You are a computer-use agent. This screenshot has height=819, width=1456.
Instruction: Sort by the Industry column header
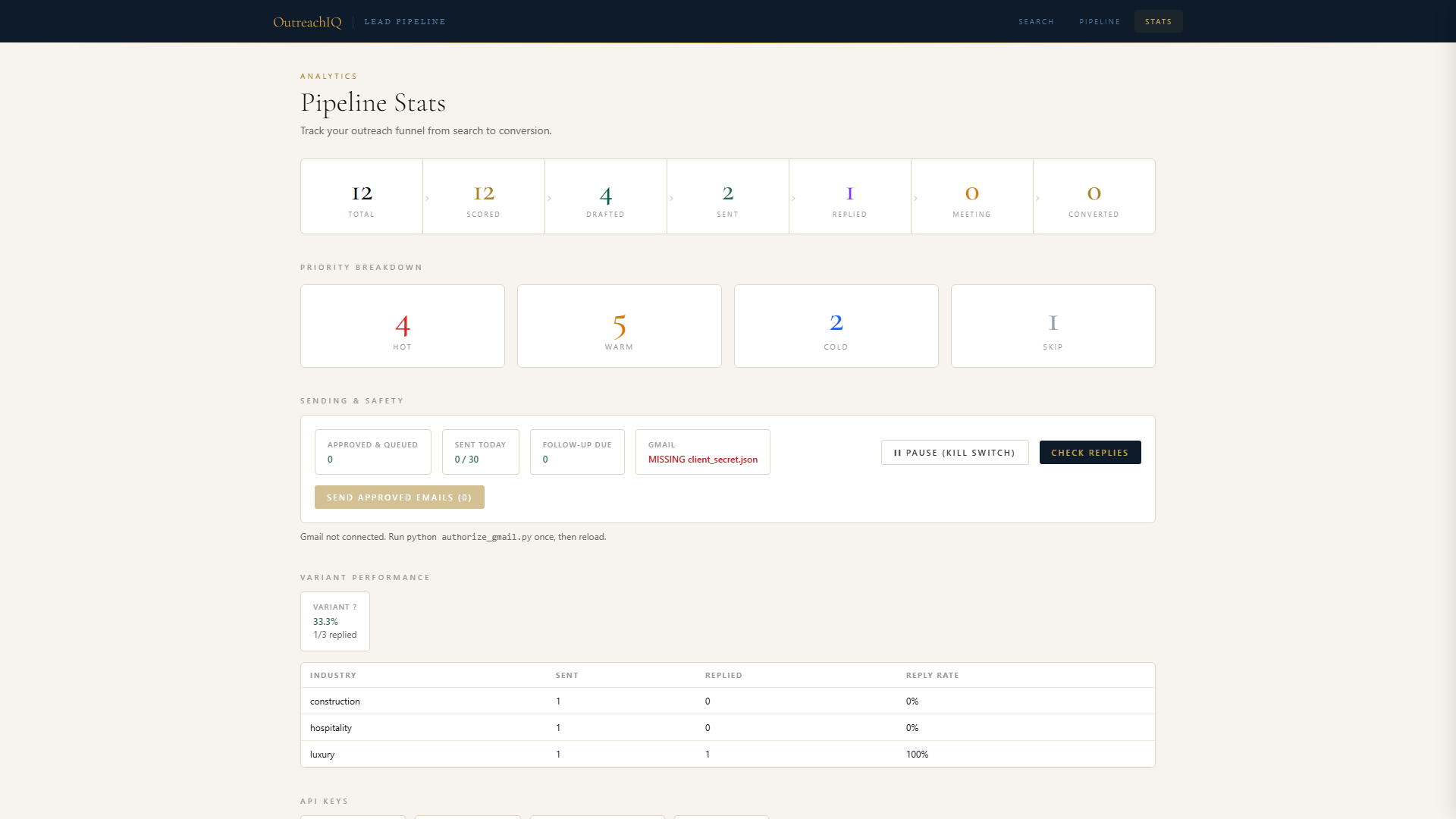click(333, 675)
